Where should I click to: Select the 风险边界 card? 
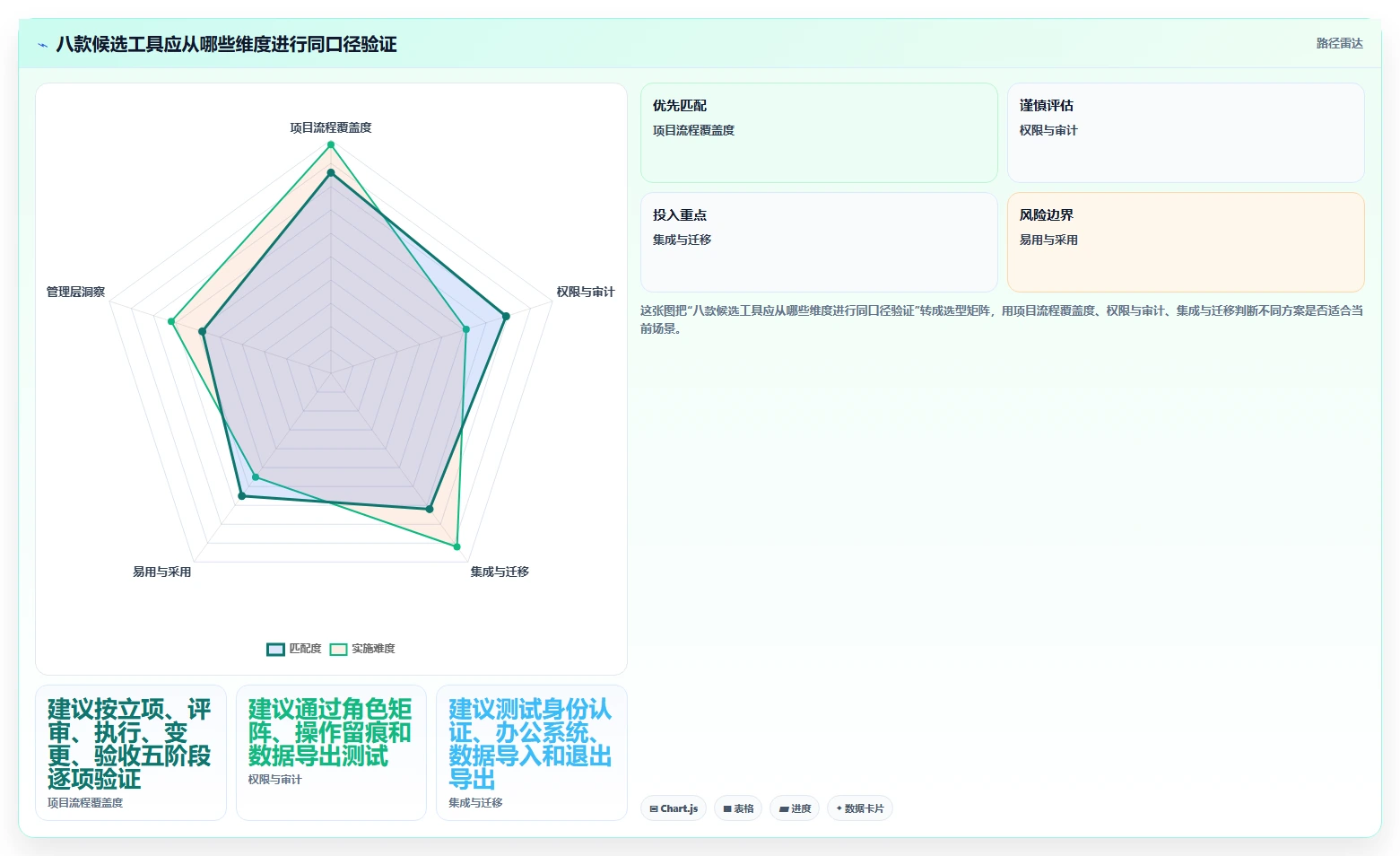[1186, 242]
